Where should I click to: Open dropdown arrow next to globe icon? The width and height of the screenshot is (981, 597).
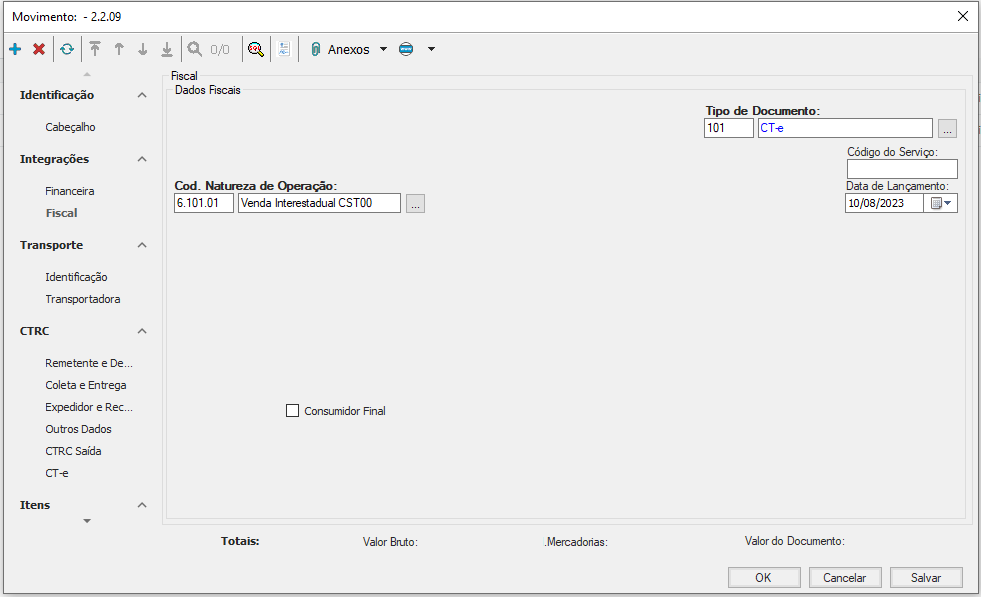coord(431,49)
